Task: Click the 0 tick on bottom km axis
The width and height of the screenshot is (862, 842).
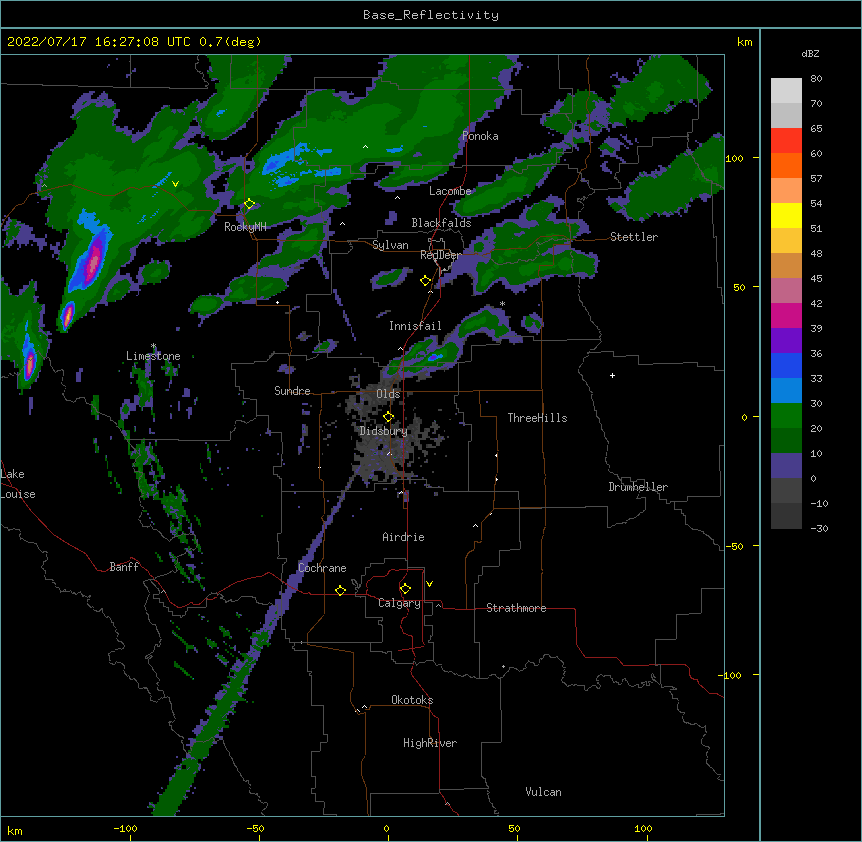Action: [386, 828]
